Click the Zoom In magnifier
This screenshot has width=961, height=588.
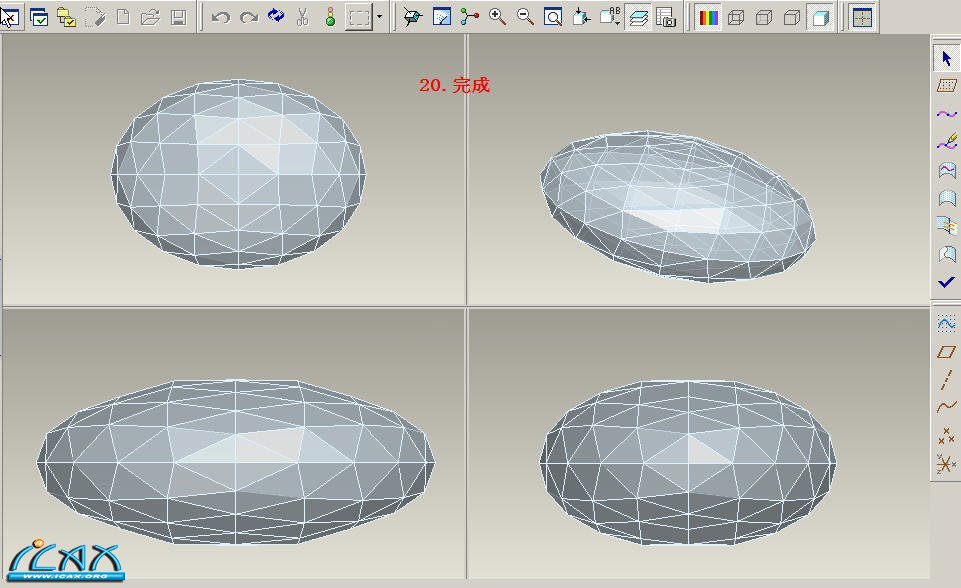point(497,17)
